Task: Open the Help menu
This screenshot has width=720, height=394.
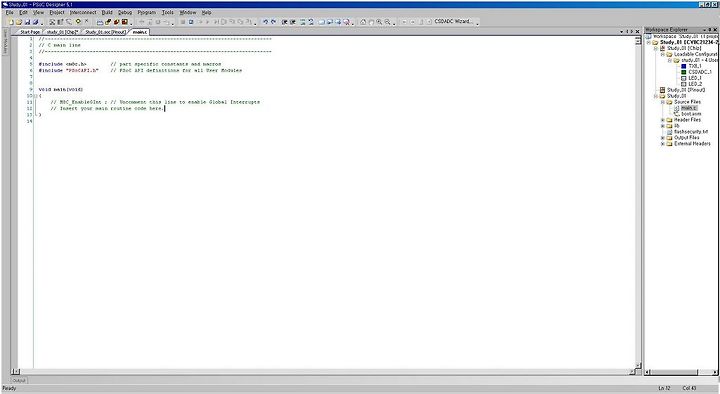Action: click(207, 12)
